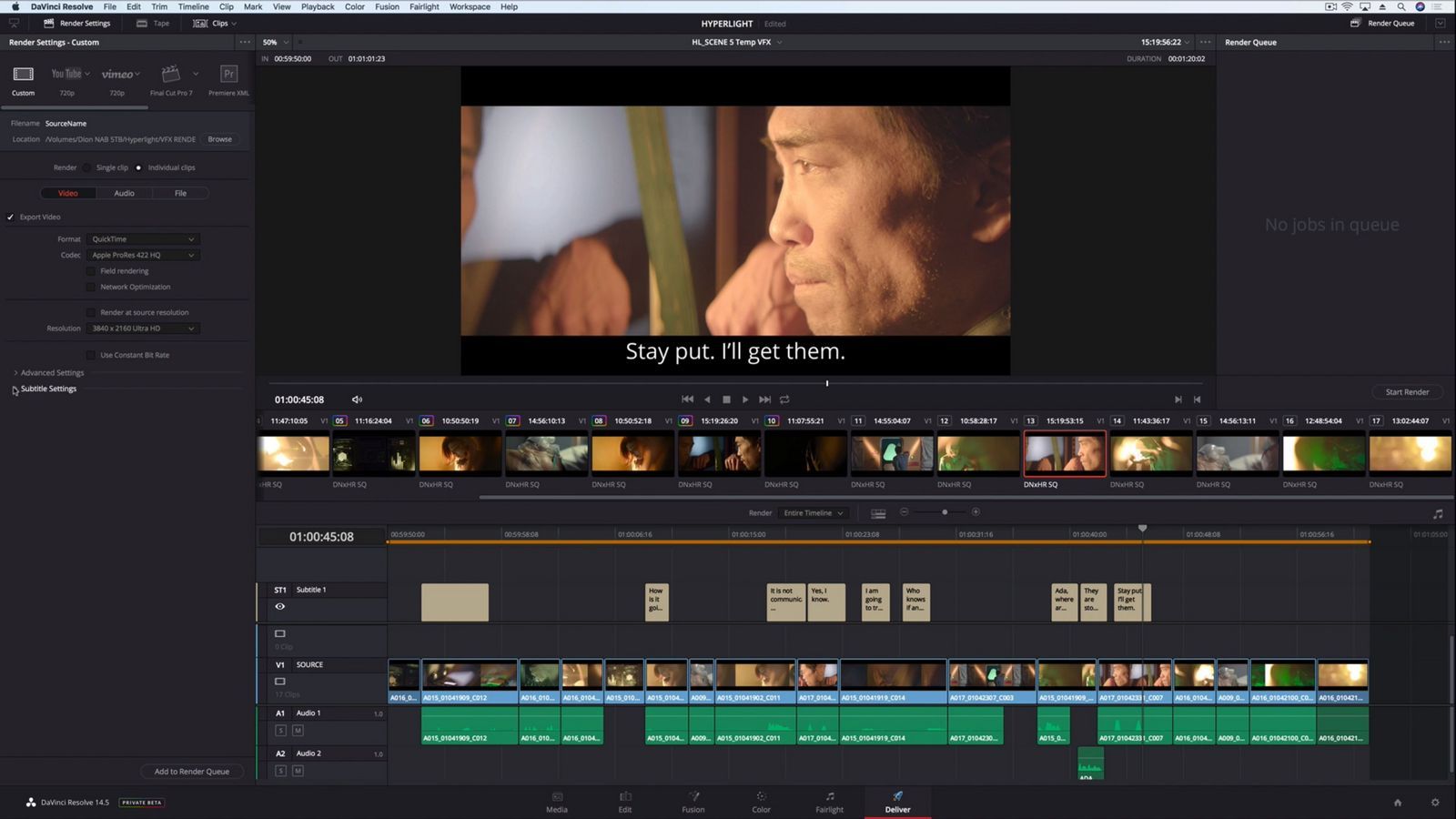1456x819 pixels.
Task: Uncheck the Export Video checkbox
Action: pyautogui.click(x=10, y=217)
